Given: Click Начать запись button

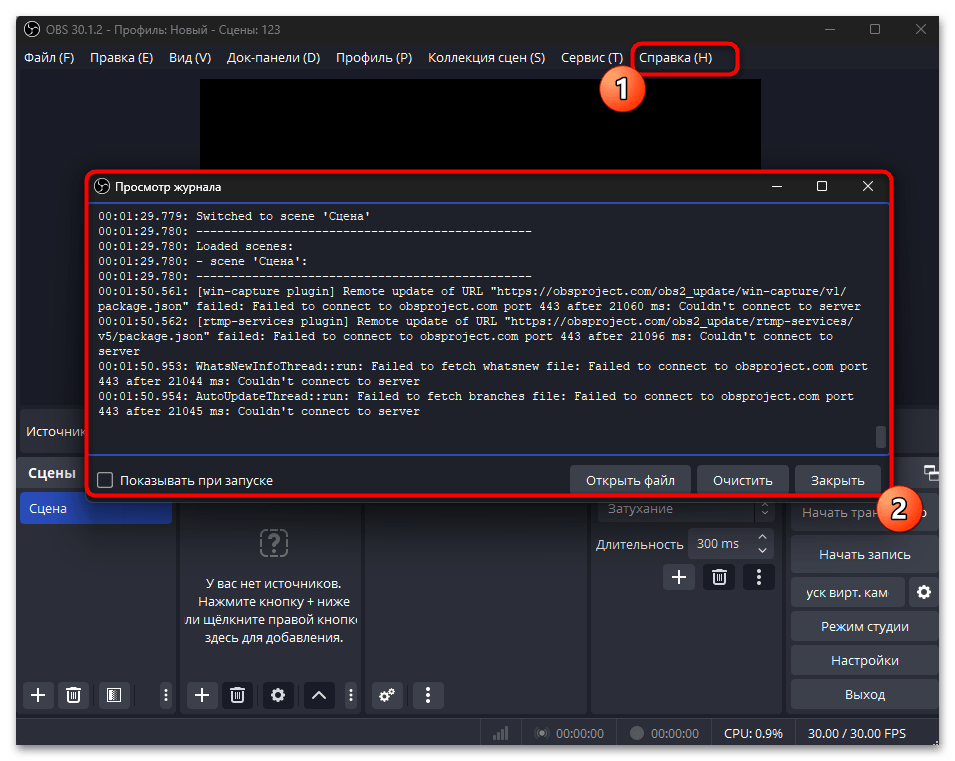Looking at the screenshot, I should (864, 555).
